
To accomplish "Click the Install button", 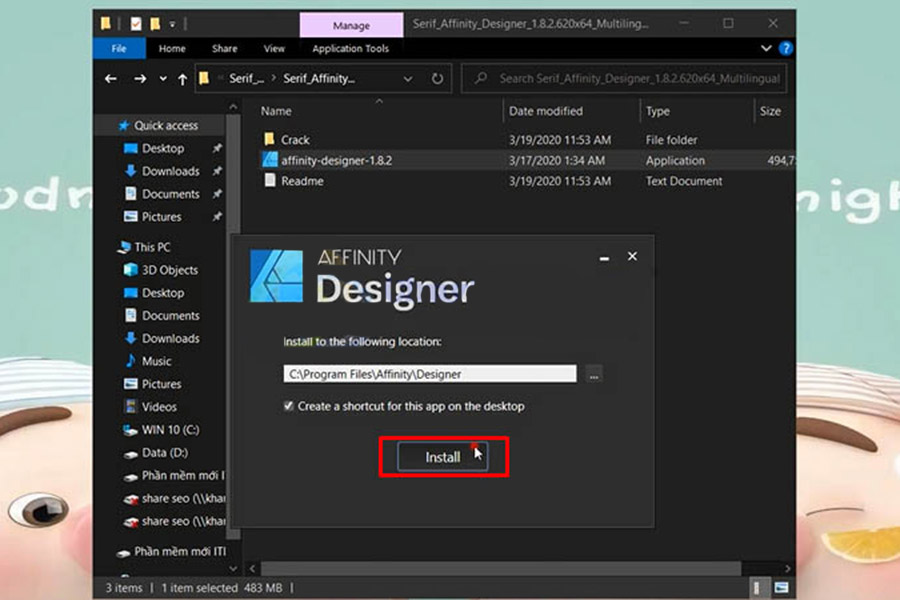I will tap(443, 457).
